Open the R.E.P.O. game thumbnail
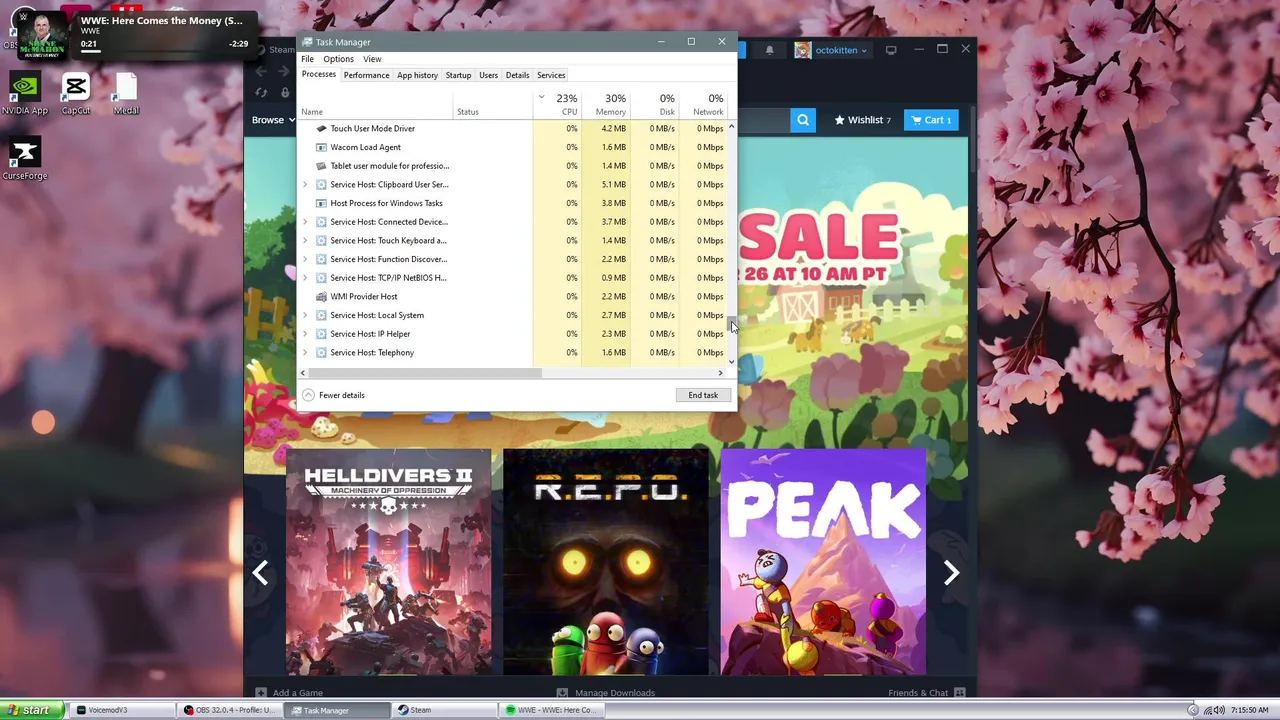1280x720 pixels. (x=606, y=562)
